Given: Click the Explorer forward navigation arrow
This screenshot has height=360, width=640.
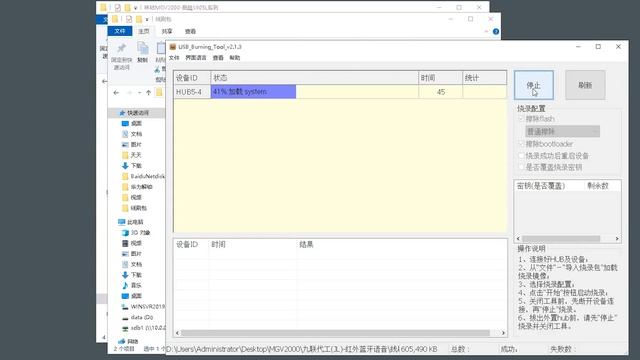Looking at the screenshot, I should 129,93.
